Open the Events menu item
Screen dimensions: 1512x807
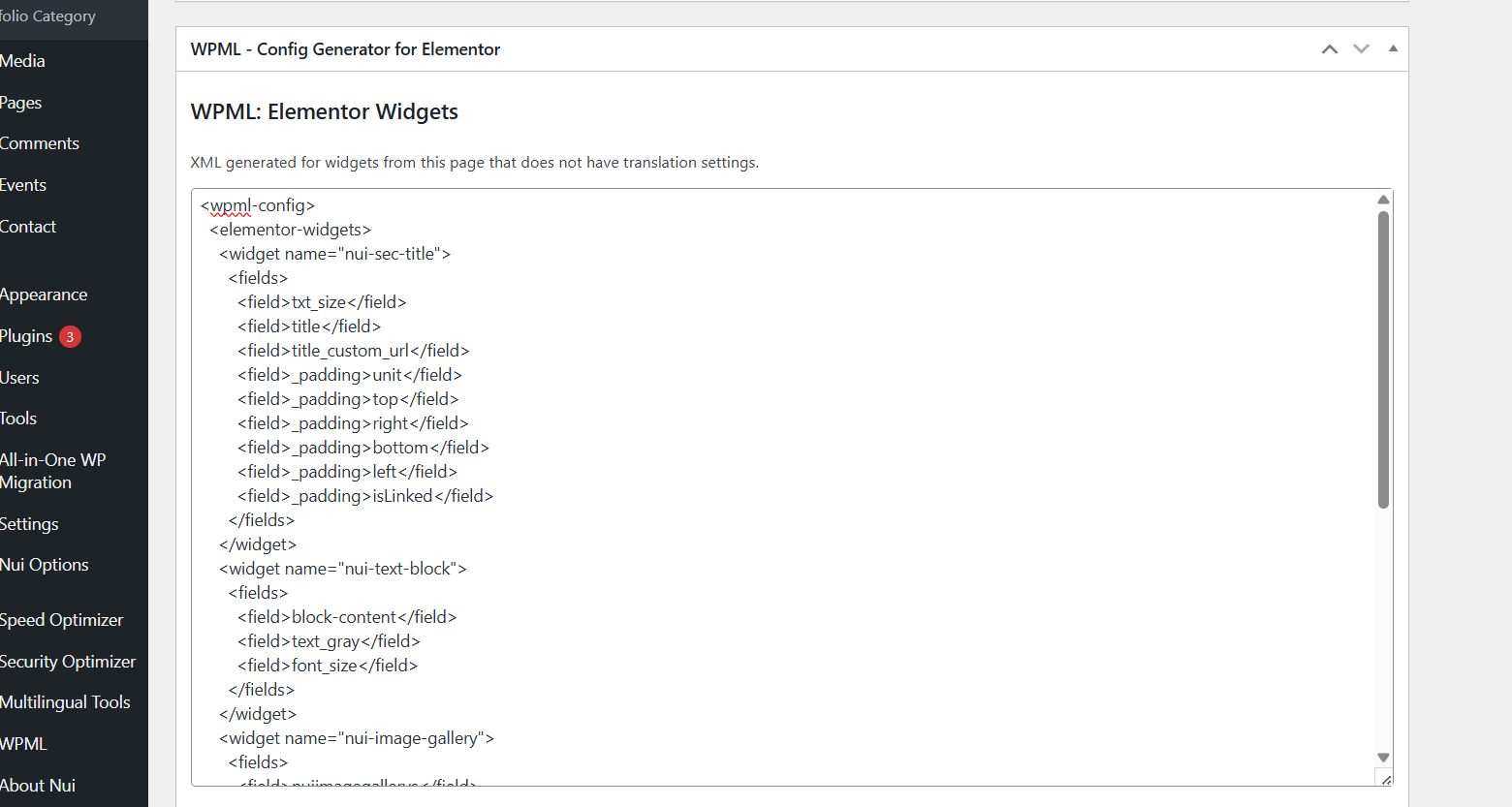point(23,185)
